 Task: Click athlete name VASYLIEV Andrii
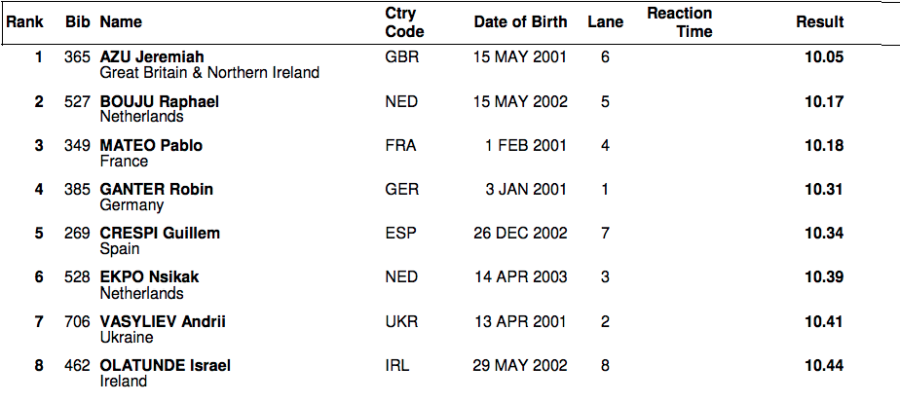click(x=163, y=322)
